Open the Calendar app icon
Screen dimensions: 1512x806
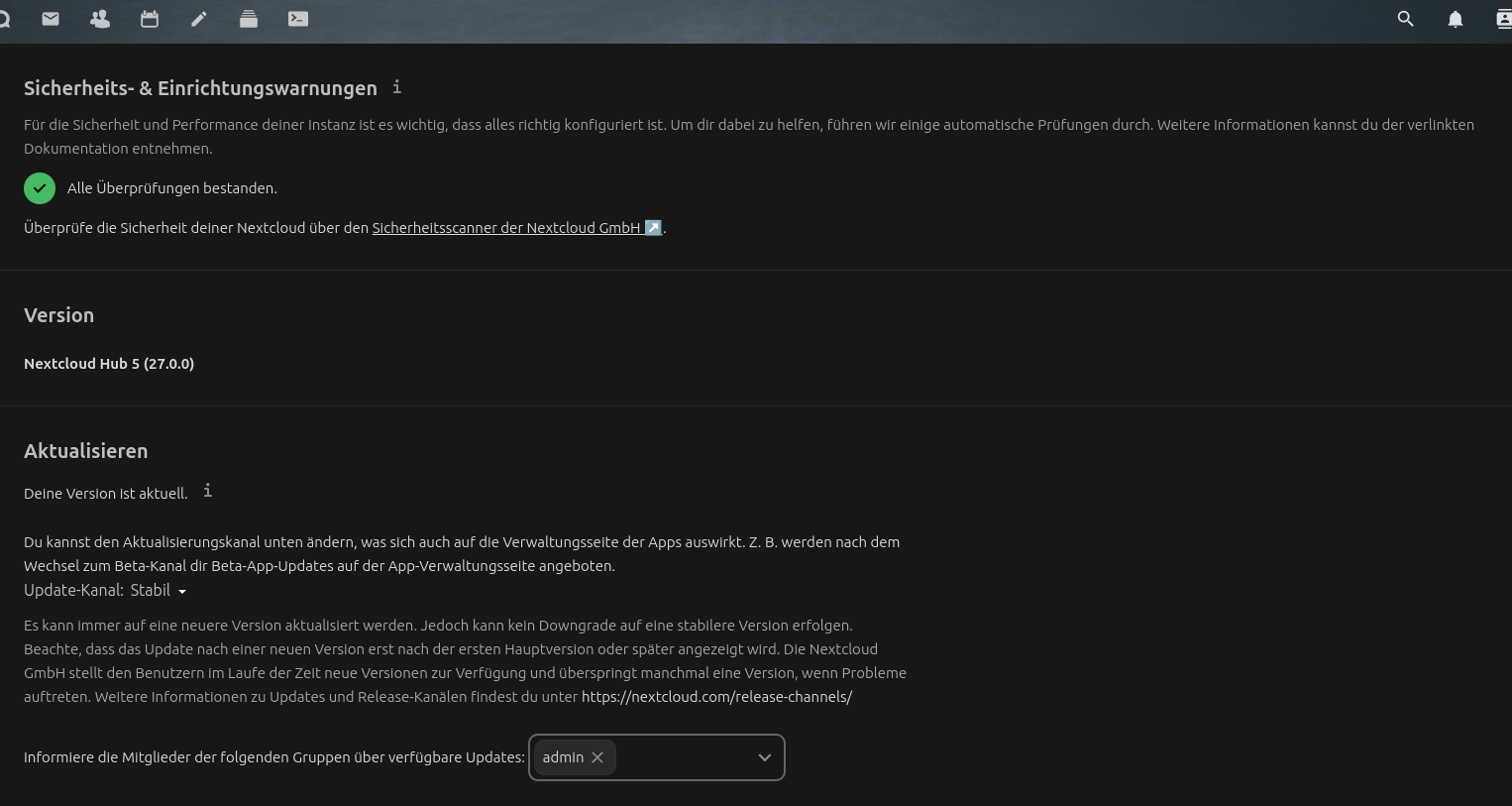point(150,19)
